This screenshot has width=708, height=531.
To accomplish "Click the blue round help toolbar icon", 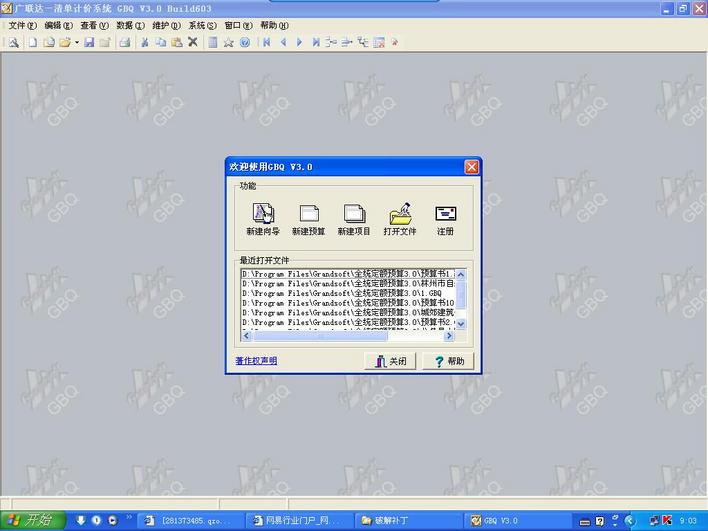I will (x=245, y=42).
